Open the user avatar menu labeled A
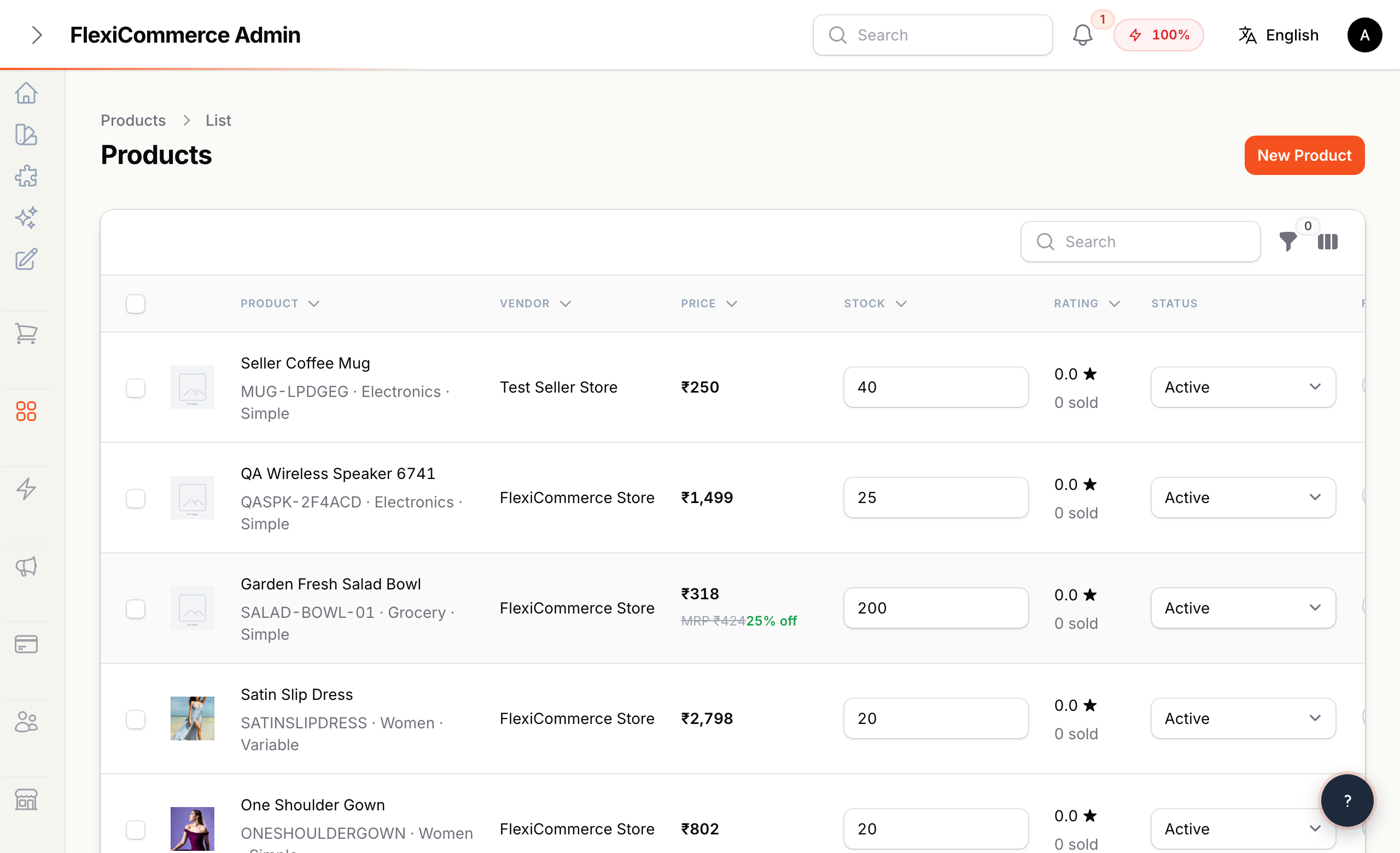Image resolution: width=1400 pixels, height=853 pixels. pos(1364,35)
